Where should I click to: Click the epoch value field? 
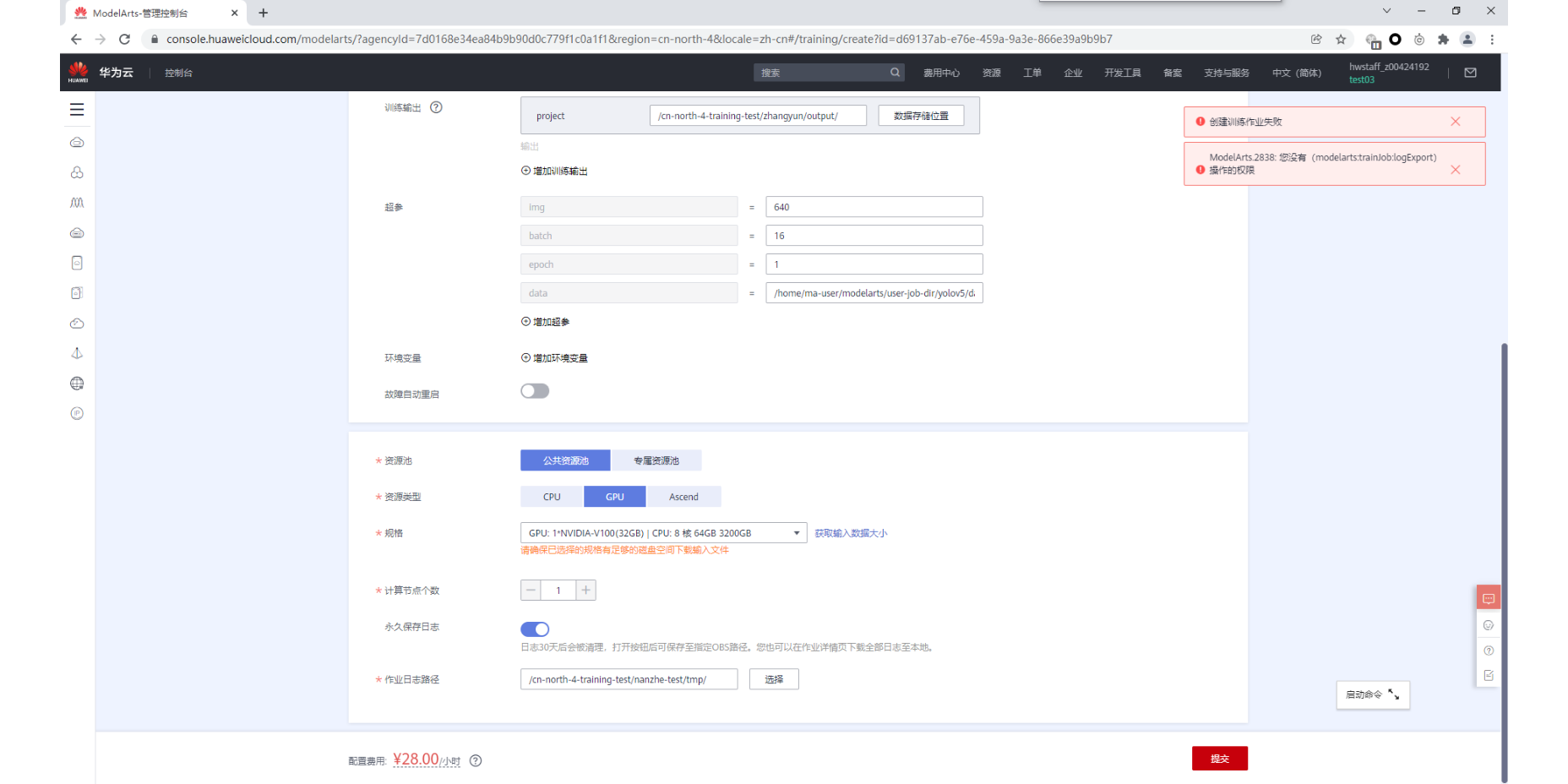874,264
